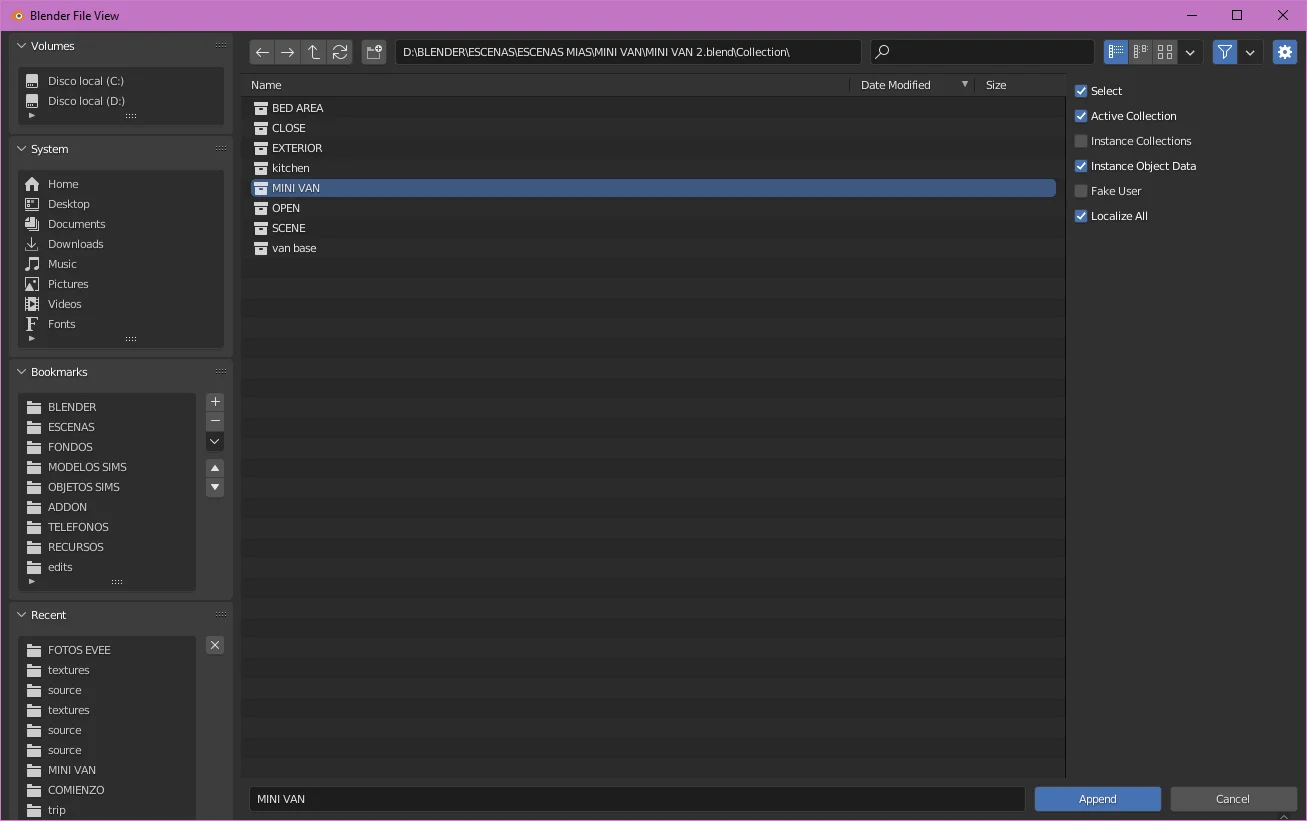Click the Cancel button

[x=1232, y=799]
